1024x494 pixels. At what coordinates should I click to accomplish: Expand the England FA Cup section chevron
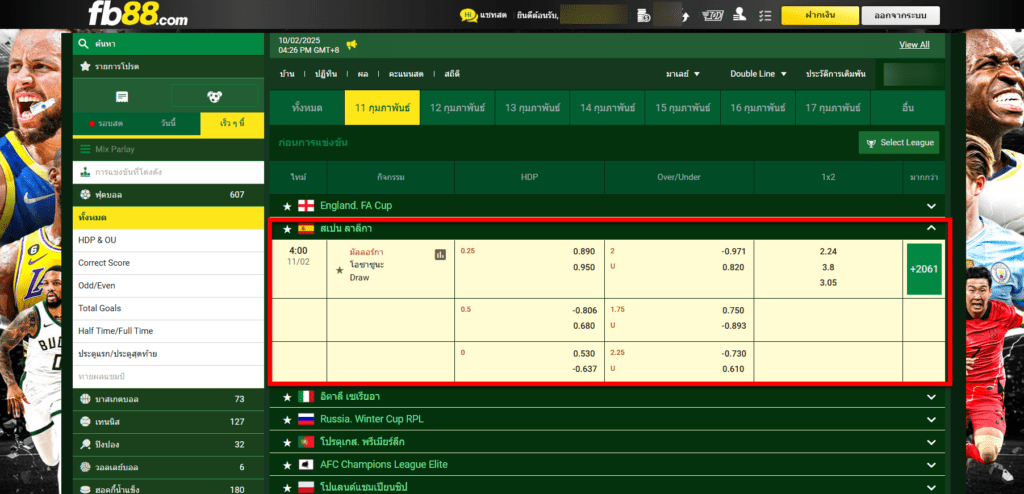click(x=931, y=206)
